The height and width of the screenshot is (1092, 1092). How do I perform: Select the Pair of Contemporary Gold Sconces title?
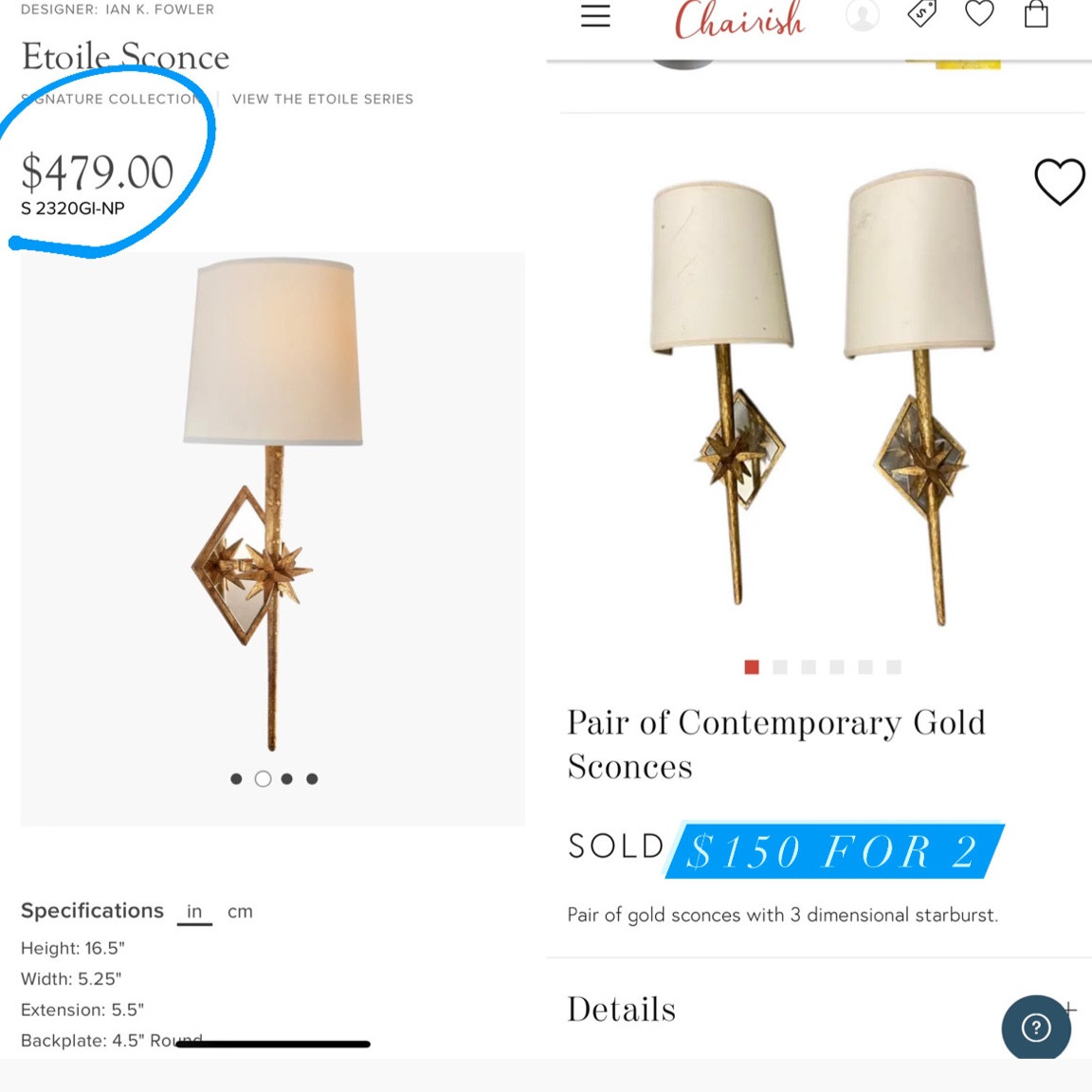point(776,744)
